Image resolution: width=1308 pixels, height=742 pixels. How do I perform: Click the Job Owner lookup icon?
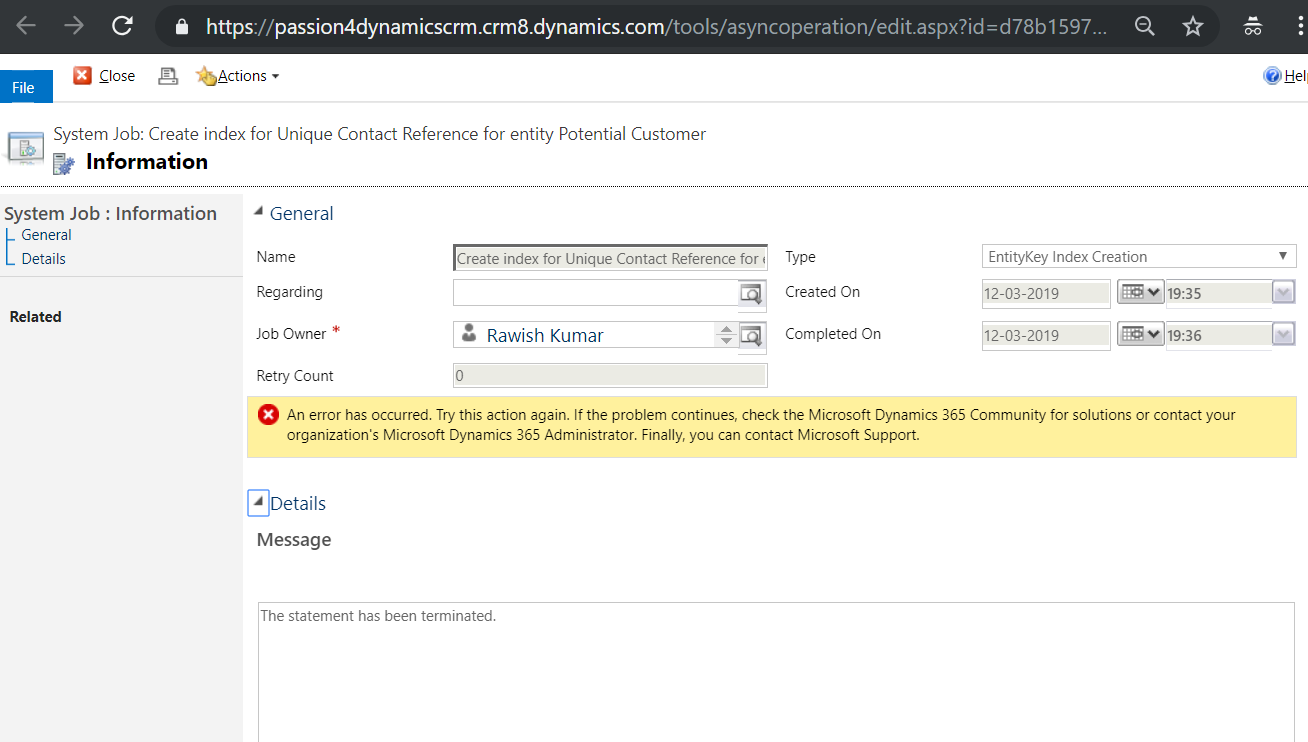pos(751,336)
